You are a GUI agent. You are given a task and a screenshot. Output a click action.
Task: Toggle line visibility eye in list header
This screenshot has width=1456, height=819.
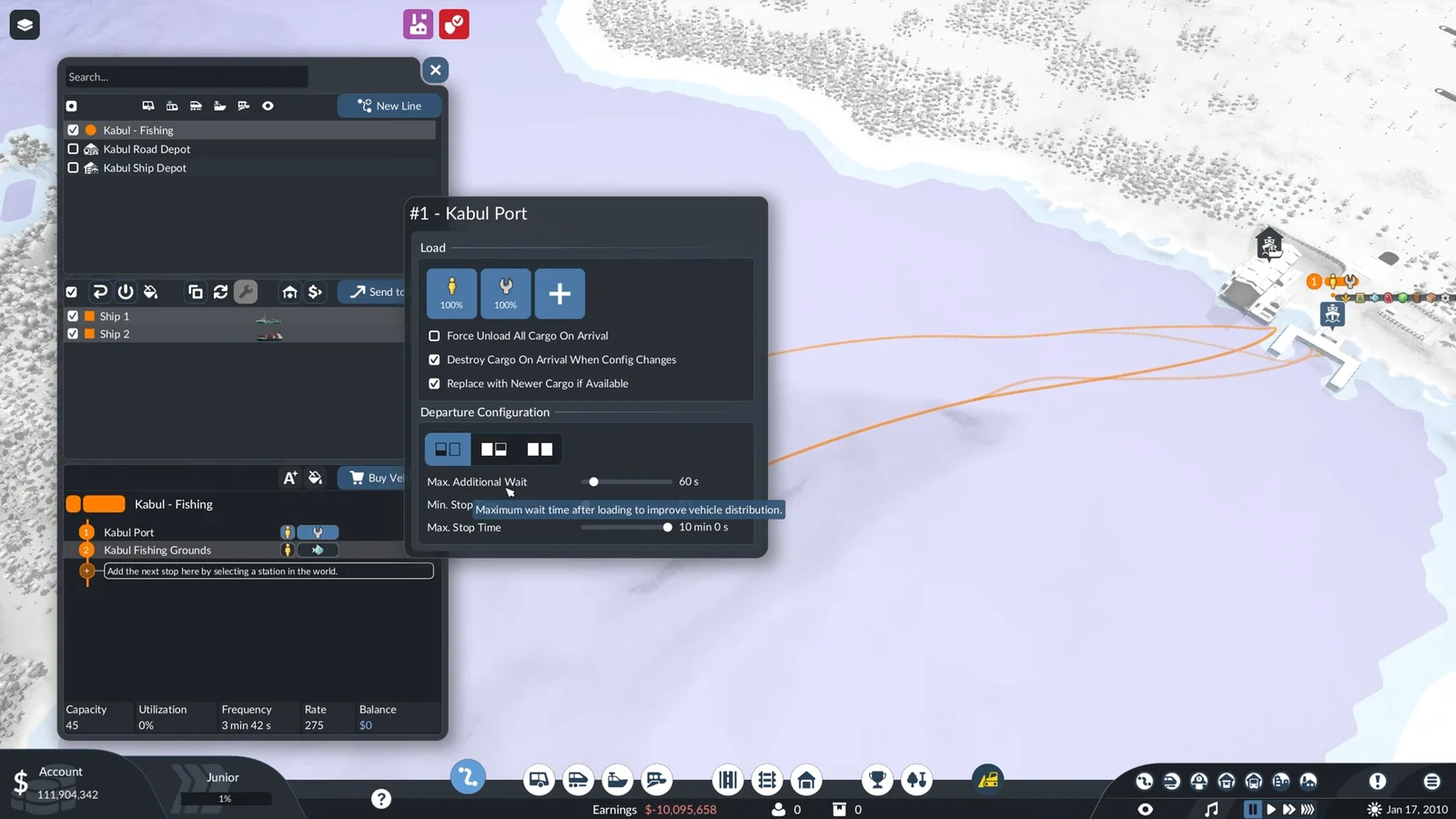[x=268, y=106]
